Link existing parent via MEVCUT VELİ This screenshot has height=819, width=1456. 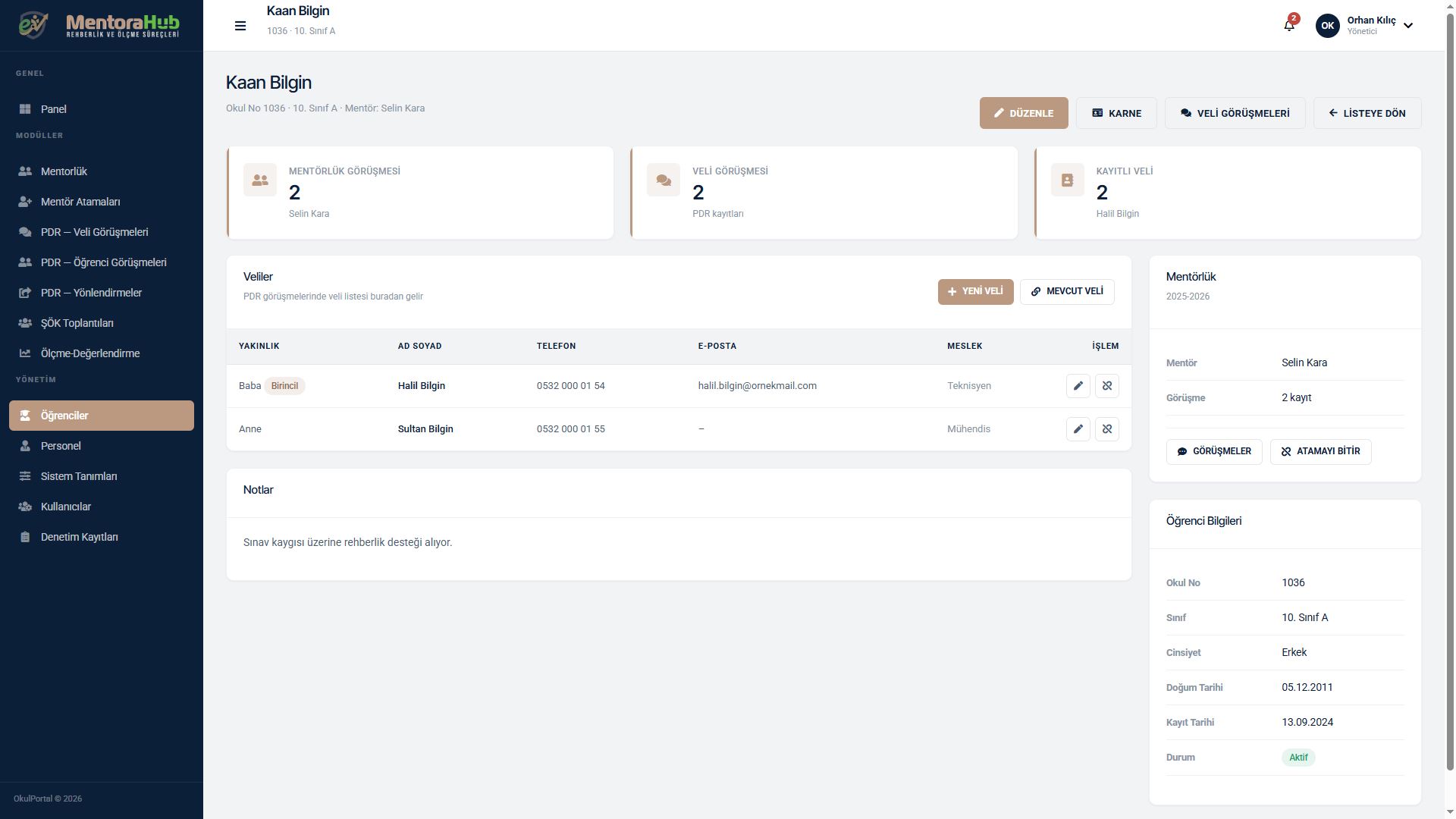[1067, 292]
